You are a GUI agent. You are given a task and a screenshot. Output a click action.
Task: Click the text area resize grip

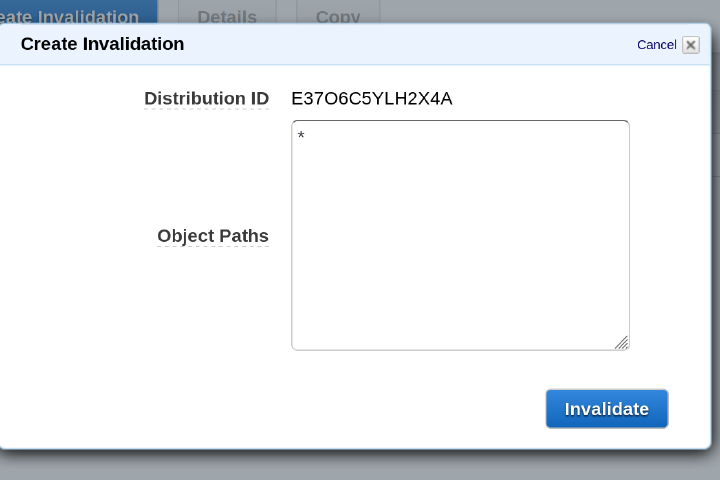(x=621, y=342)
